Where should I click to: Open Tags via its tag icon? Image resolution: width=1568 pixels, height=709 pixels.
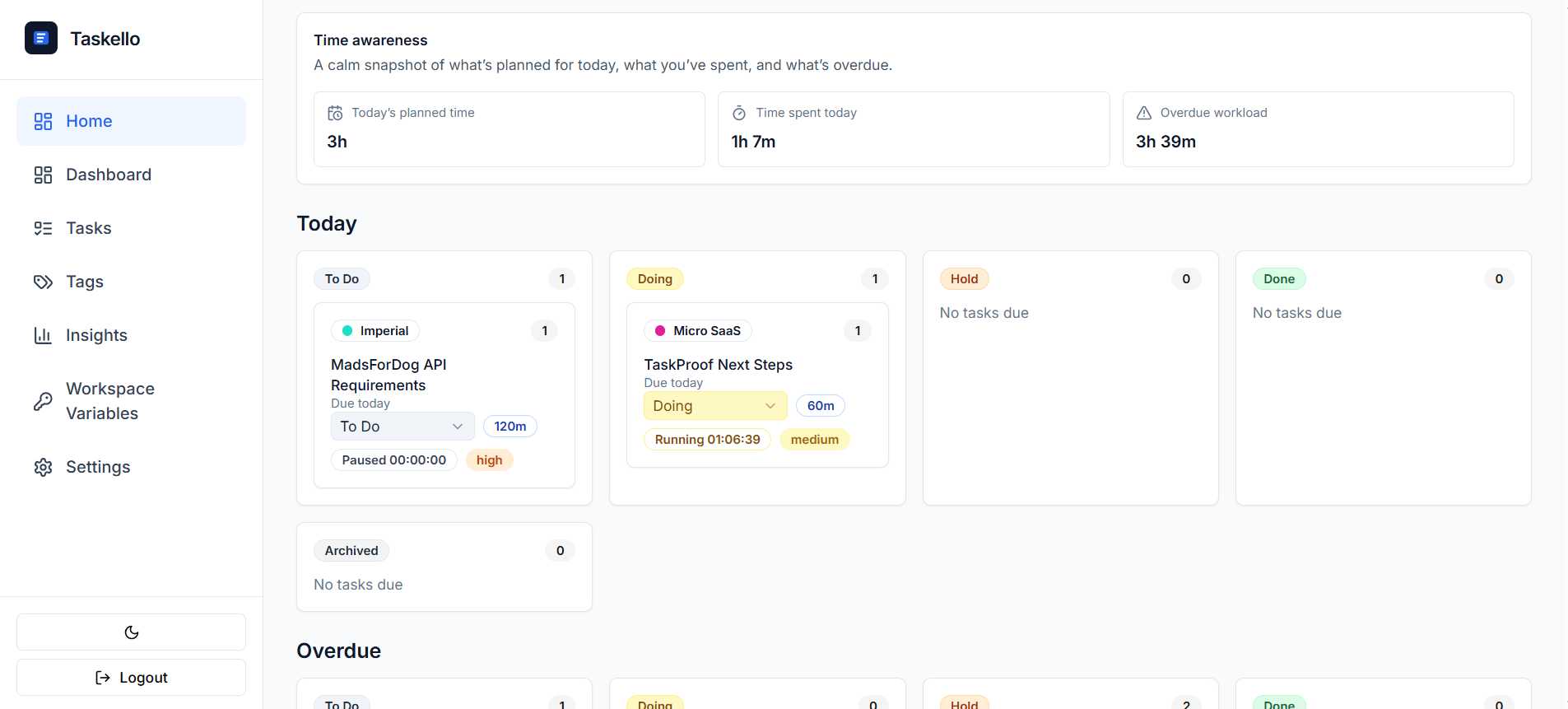point(43,282)
